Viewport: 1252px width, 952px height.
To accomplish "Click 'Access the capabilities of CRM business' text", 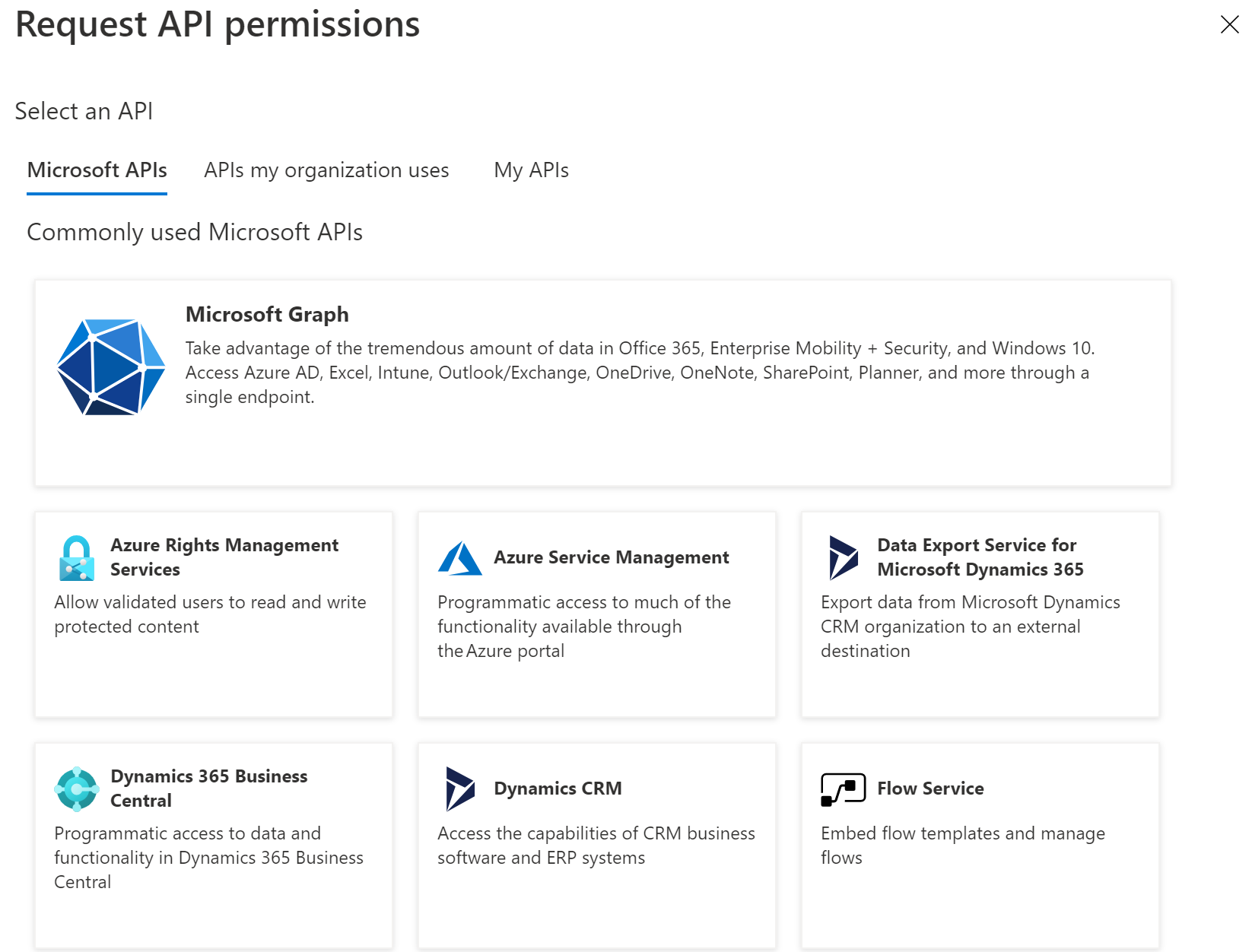I will coord(596,846).
